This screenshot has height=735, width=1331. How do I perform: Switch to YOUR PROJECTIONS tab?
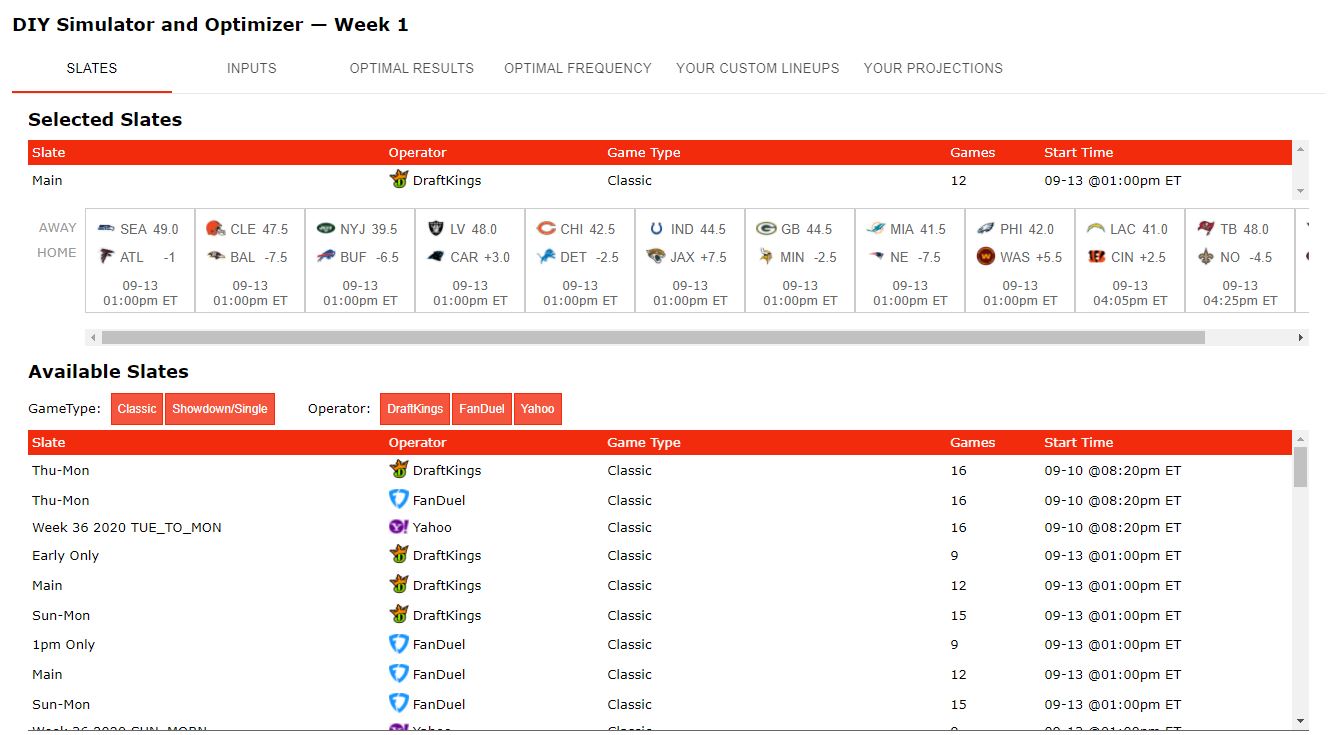point(933,69)
